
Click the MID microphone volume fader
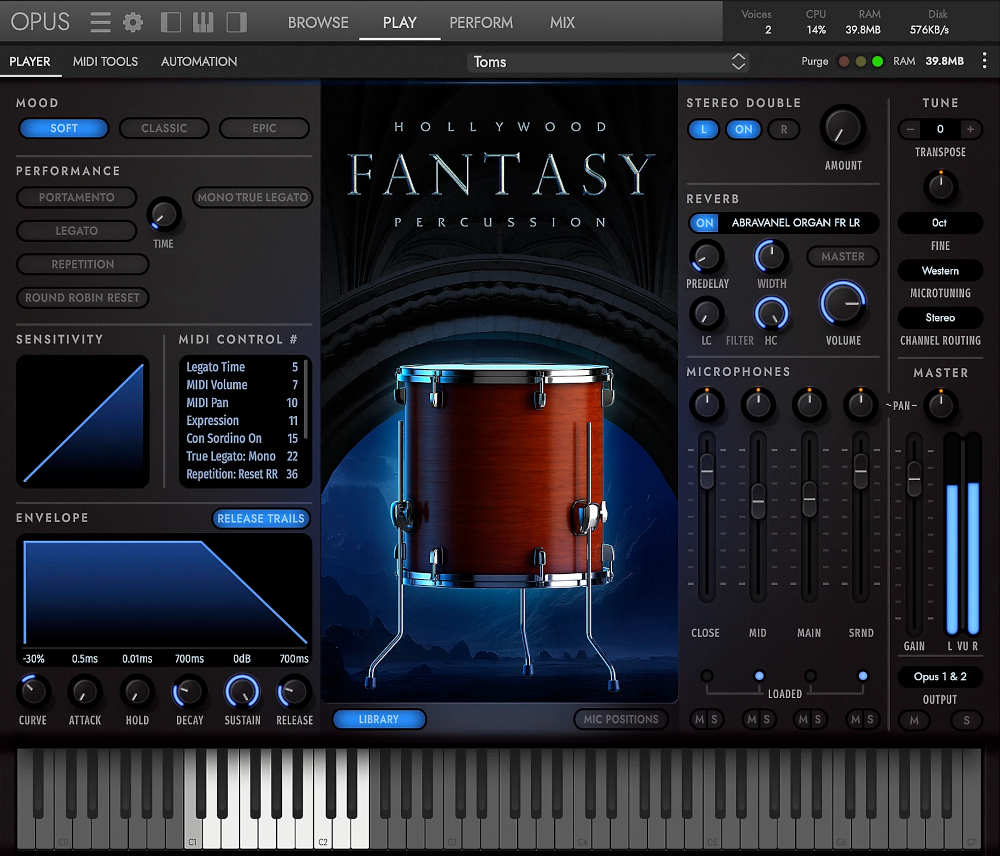(758, 500)
